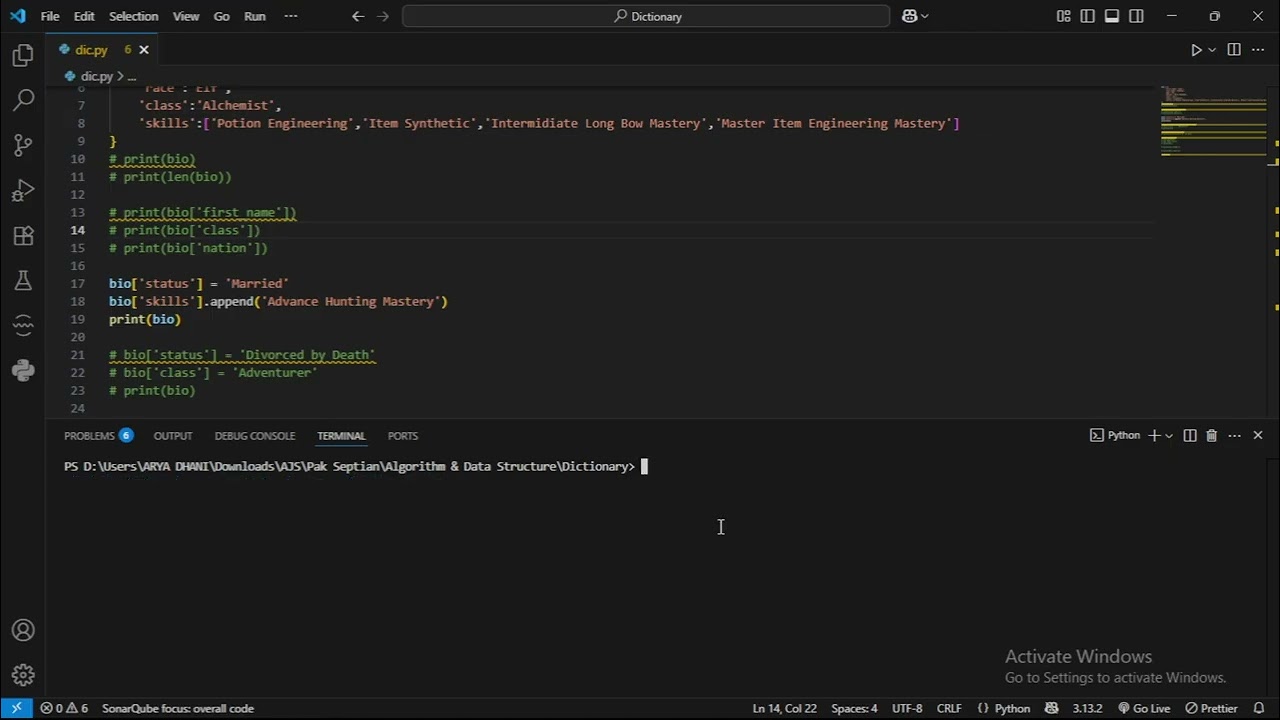Open the Selection menu
The width and height of the screenshot is (1280, 720).
pos(133,16)
